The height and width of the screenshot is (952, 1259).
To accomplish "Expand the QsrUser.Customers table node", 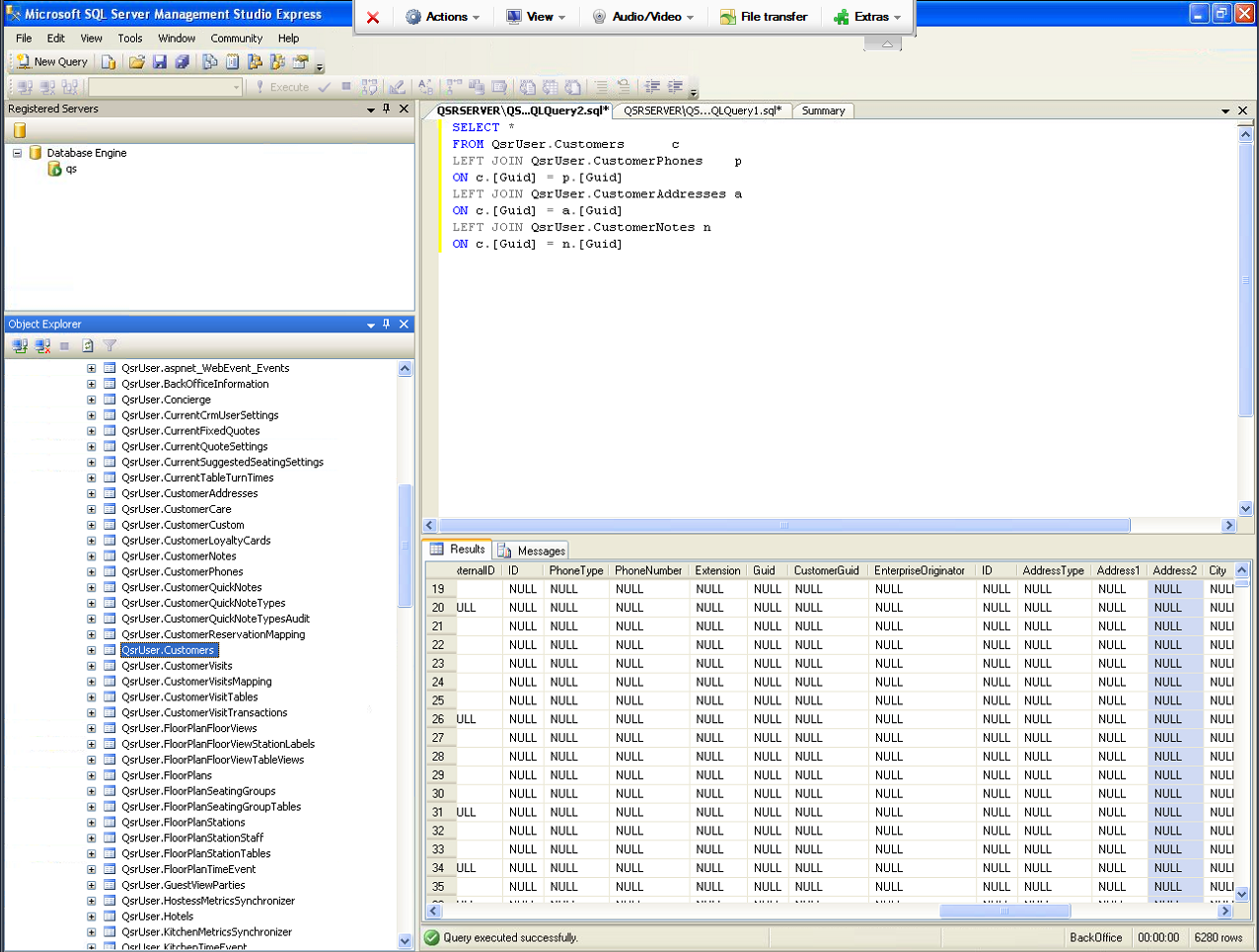I will coord(91,650).
